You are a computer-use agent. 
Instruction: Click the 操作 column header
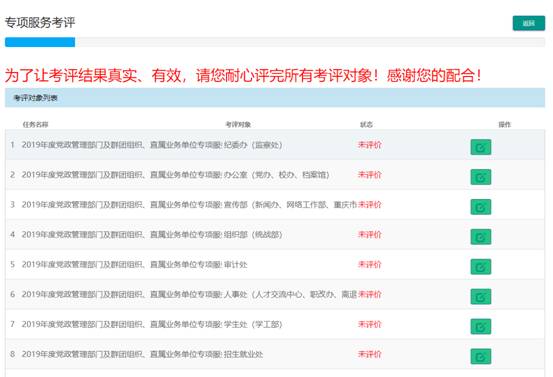click(x=504, y=124)
